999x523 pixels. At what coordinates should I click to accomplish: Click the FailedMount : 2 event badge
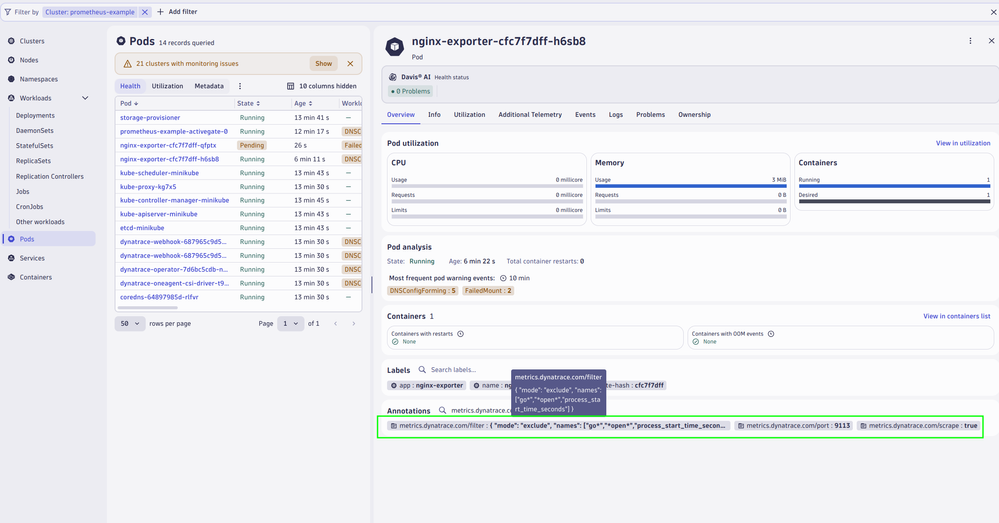[x=488, y=290]
